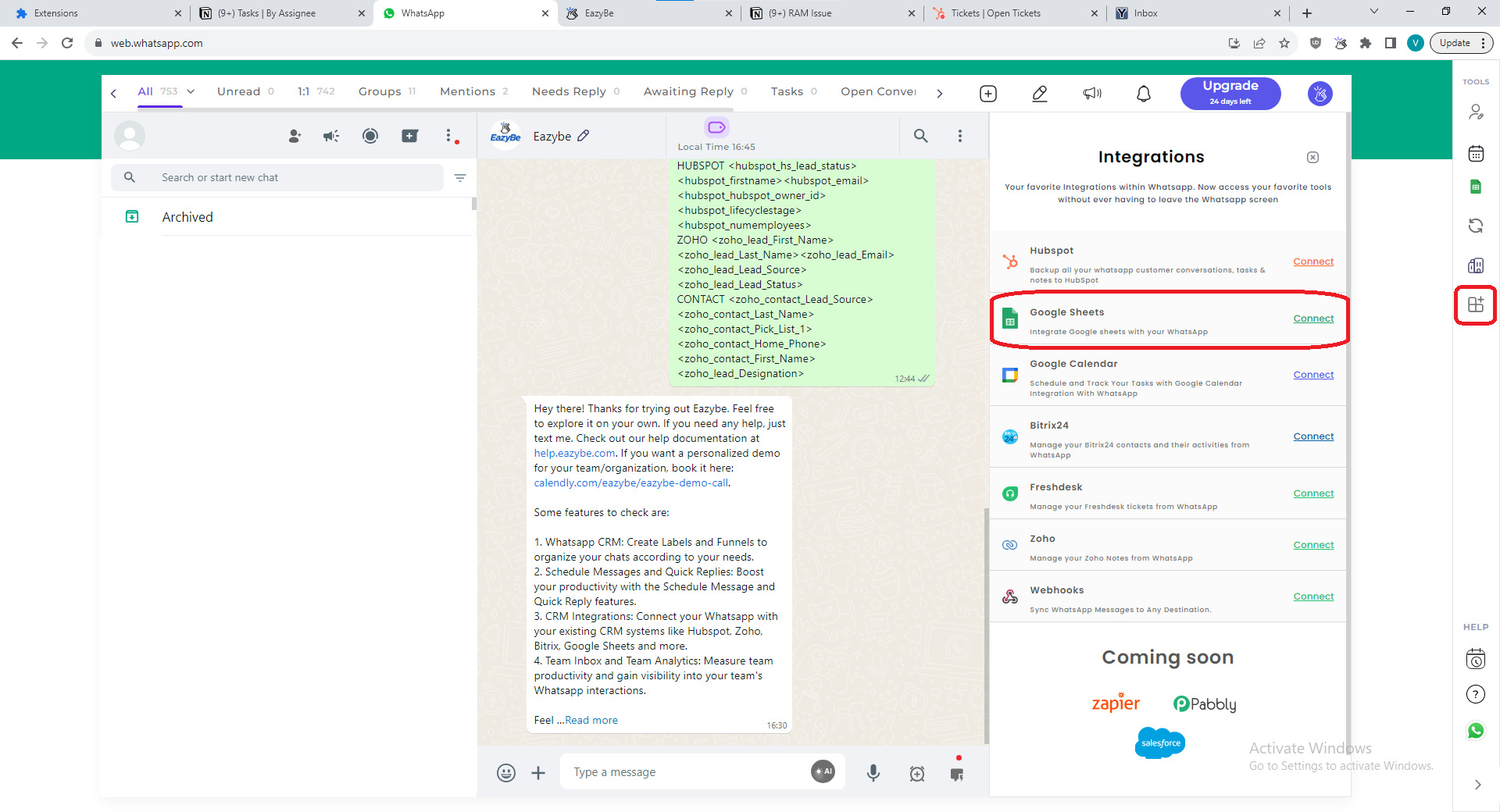Open the Open Conversations tab

pos(878,91)
